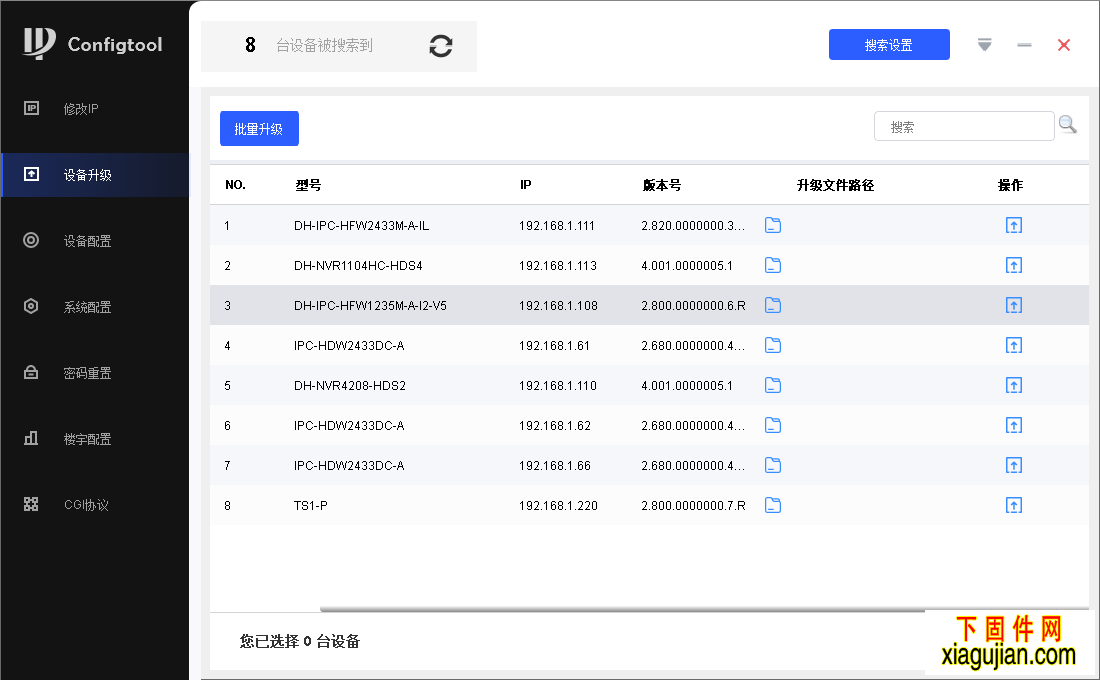Select 设备升级 in the sidebar
The width and height of the screenshot is (1100, 680).
95,175
